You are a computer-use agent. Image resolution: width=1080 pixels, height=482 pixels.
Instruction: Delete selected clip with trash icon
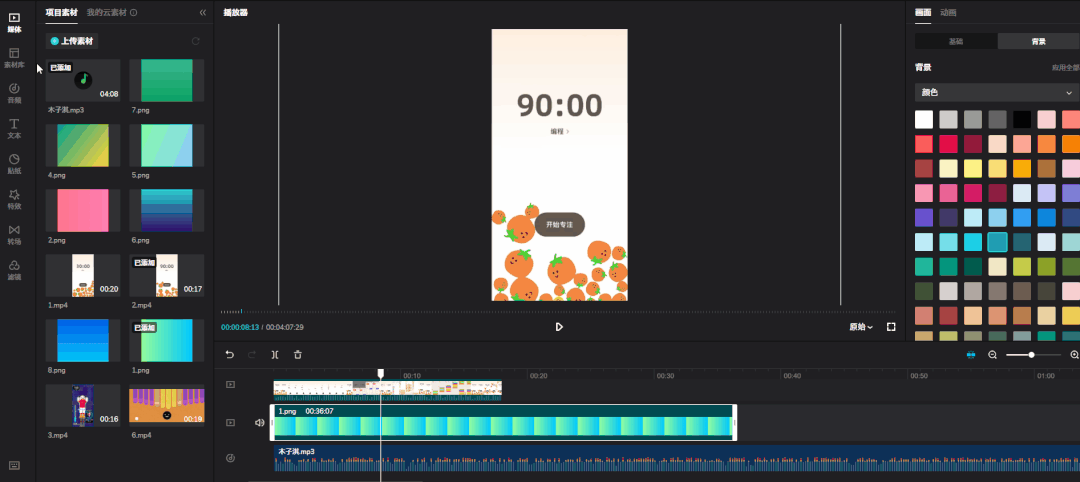point(297,355)
